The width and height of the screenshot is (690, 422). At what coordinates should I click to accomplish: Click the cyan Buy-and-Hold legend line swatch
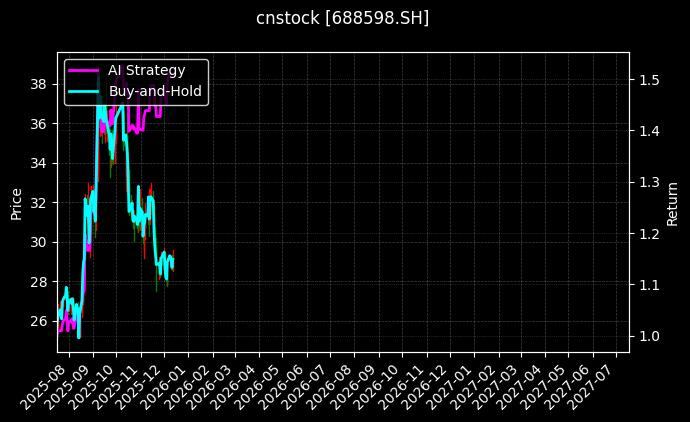(83, 91)
